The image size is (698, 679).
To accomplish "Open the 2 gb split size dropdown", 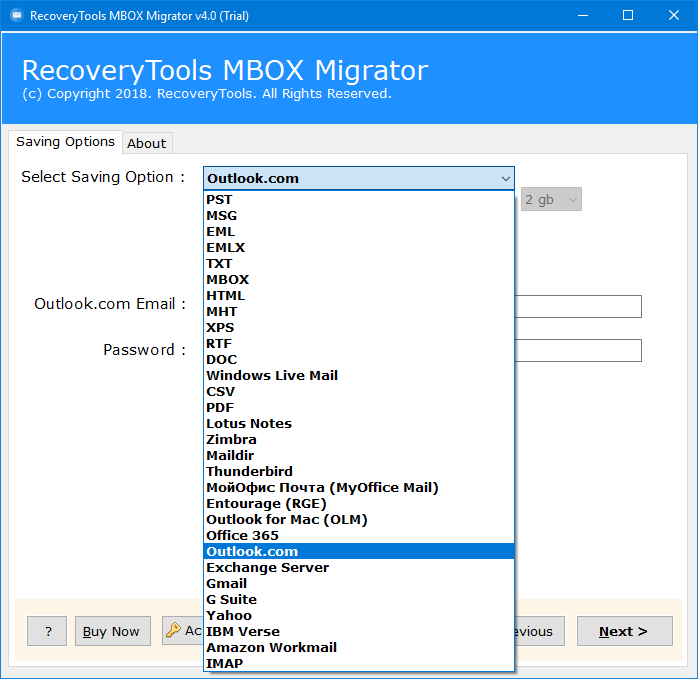I will (x=551, y=199).
